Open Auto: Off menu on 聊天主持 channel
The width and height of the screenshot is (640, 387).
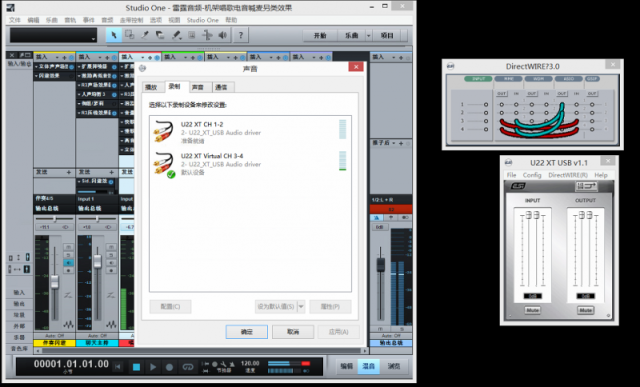pos(97,336)
